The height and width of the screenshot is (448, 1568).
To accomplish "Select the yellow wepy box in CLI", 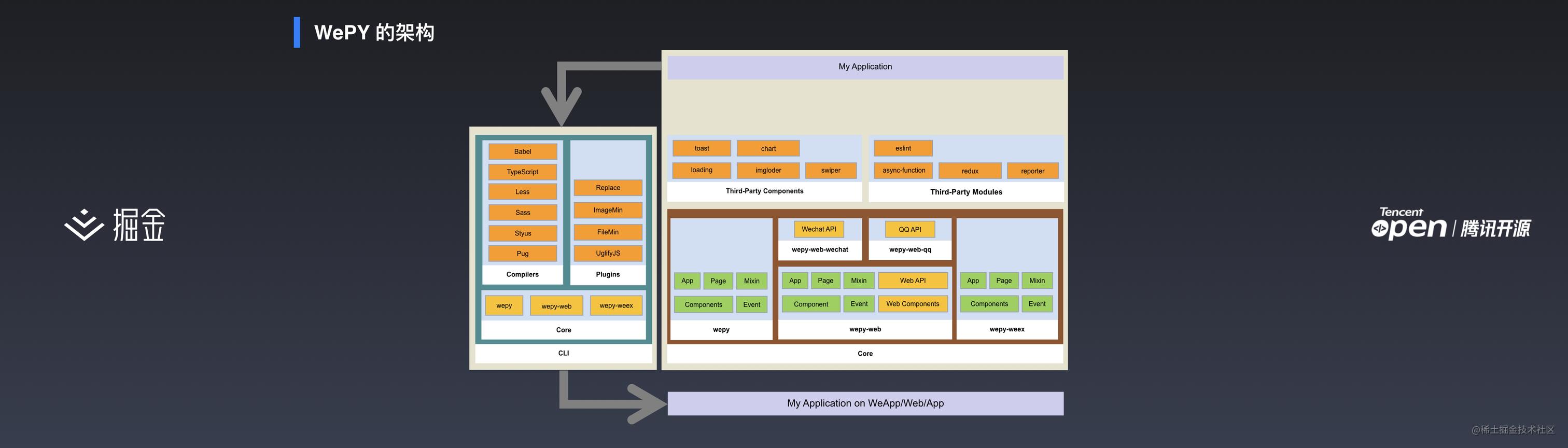I will pyautogui.click(x=504, y=305).
